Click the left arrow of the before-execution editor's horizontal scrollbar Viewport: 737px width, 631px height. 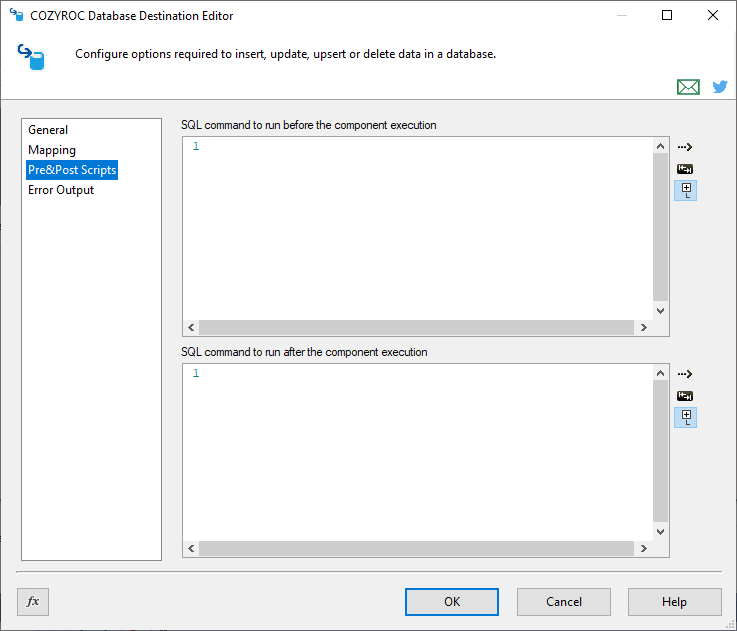[x=191, y=328]
